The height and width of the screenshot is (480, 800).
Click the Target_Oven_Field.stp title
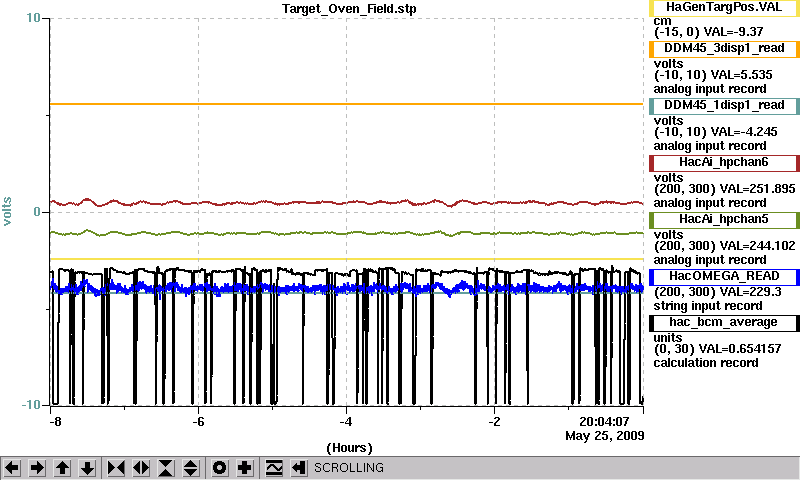coord(349,9)
